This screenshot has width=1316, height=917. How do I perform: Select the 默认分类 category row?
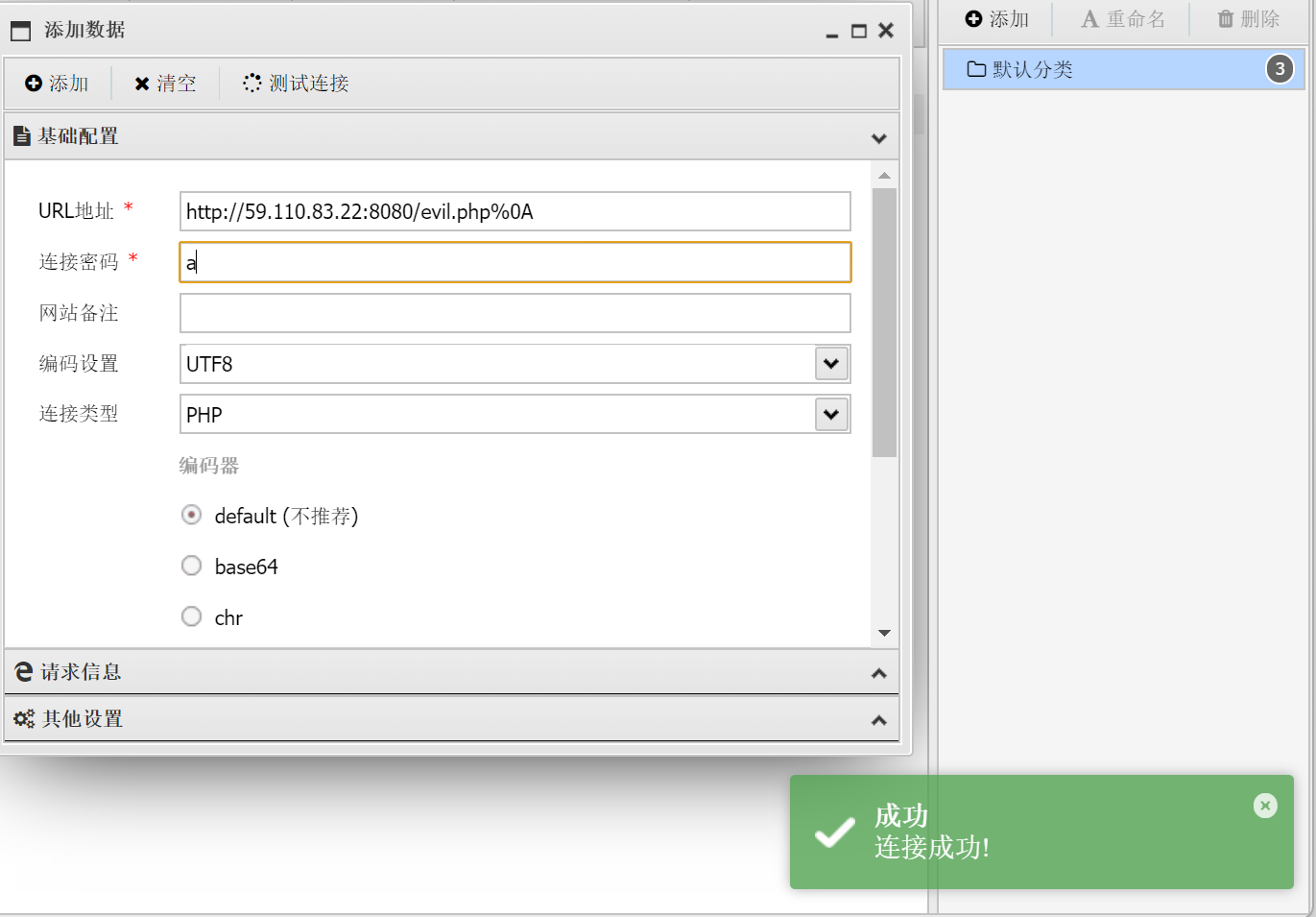(x=1123, y=69)
